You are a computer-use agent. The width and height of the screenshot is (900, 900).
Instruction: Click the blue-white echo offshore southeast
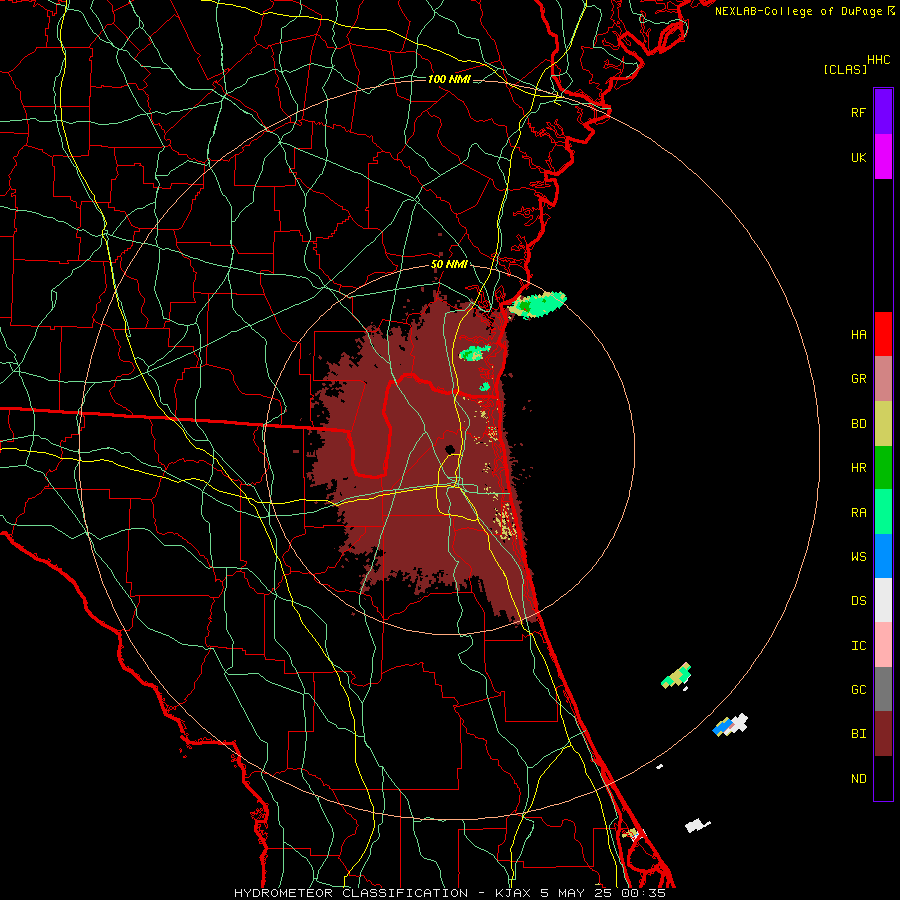(730, 725)
